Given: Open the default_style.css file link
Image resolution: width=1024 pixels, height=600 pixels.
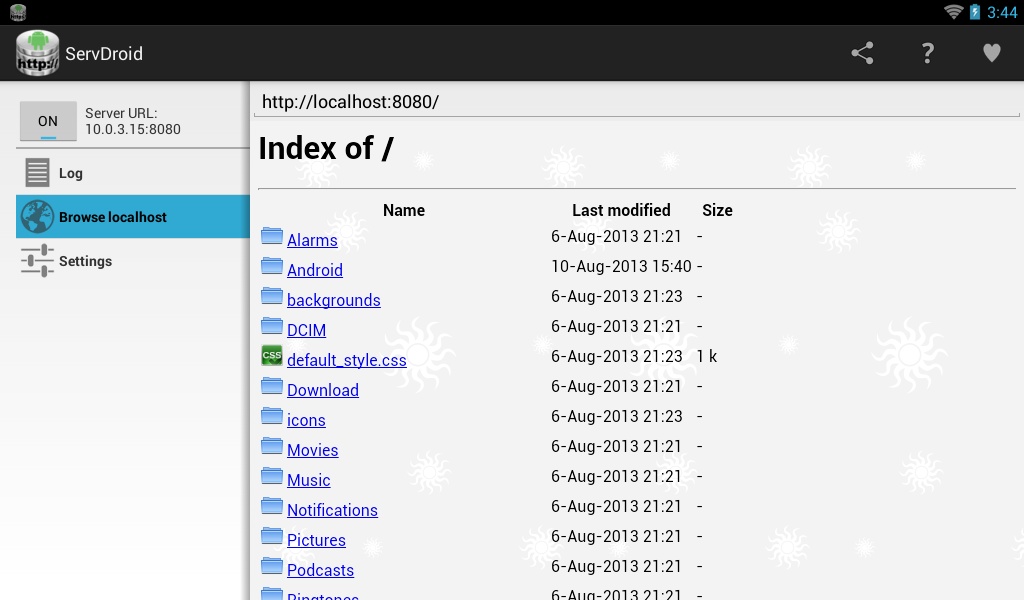Looking at the screenshot, I should pyautogui.click(x=347, y=360).
